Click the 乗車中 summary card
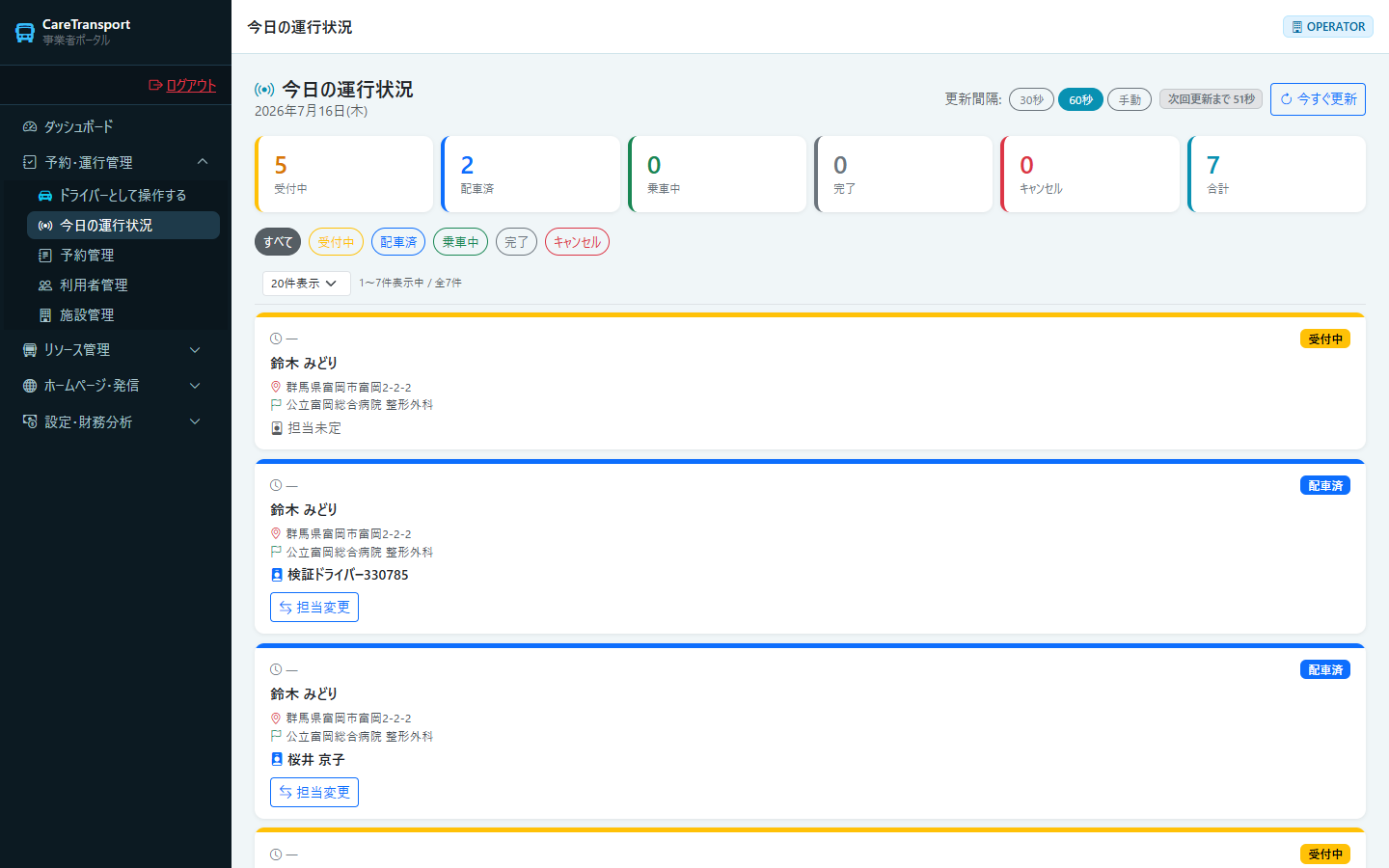This screenshot has height=868, width=1389. pos(717,174)
